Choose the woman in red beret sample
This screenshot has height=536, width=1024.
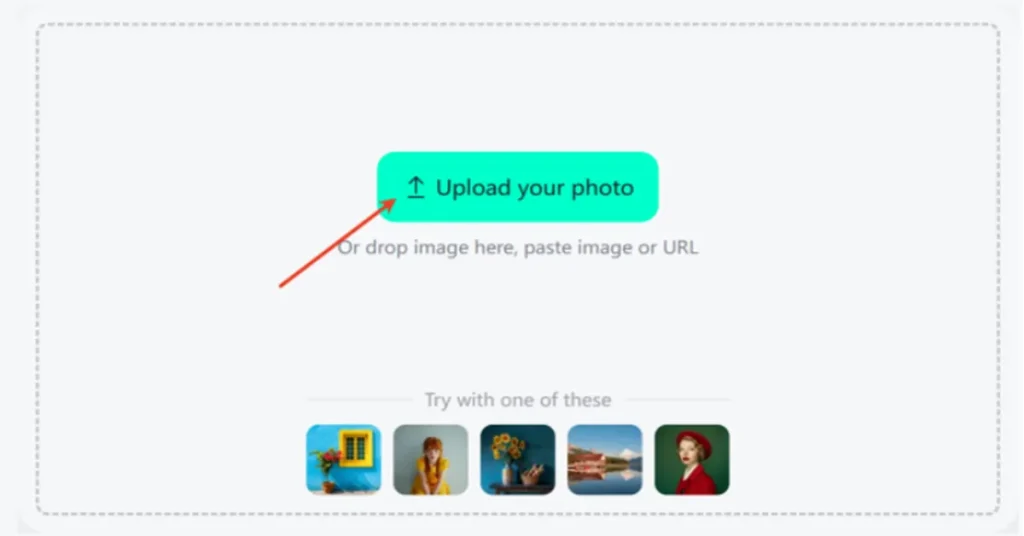(x=692, y=460)
